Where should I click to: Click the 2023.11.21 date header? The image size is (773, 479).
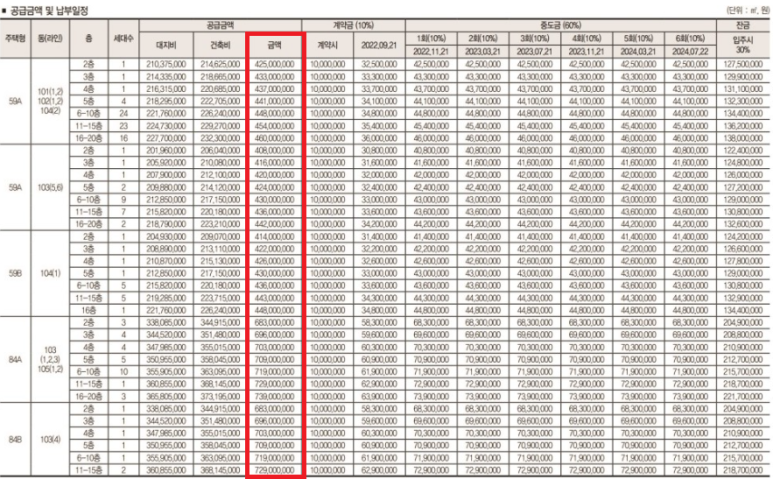tap(587, 52)
